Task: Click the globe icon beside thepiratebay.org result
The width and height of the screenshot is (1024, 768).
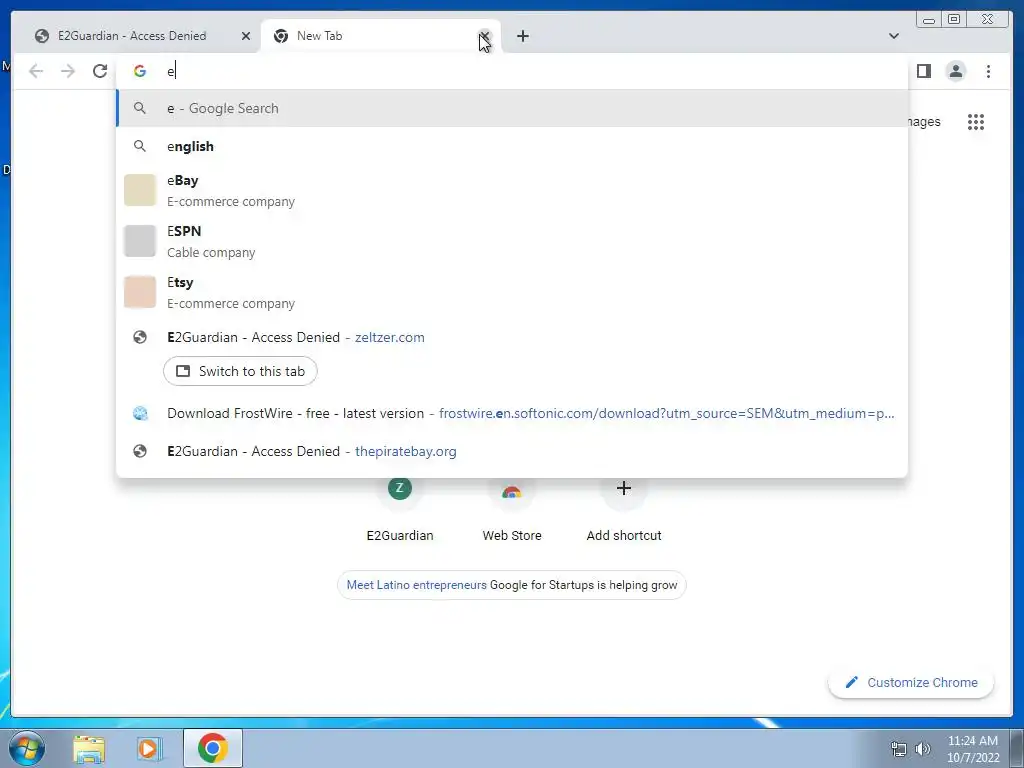Action: [x=140, y=451]
